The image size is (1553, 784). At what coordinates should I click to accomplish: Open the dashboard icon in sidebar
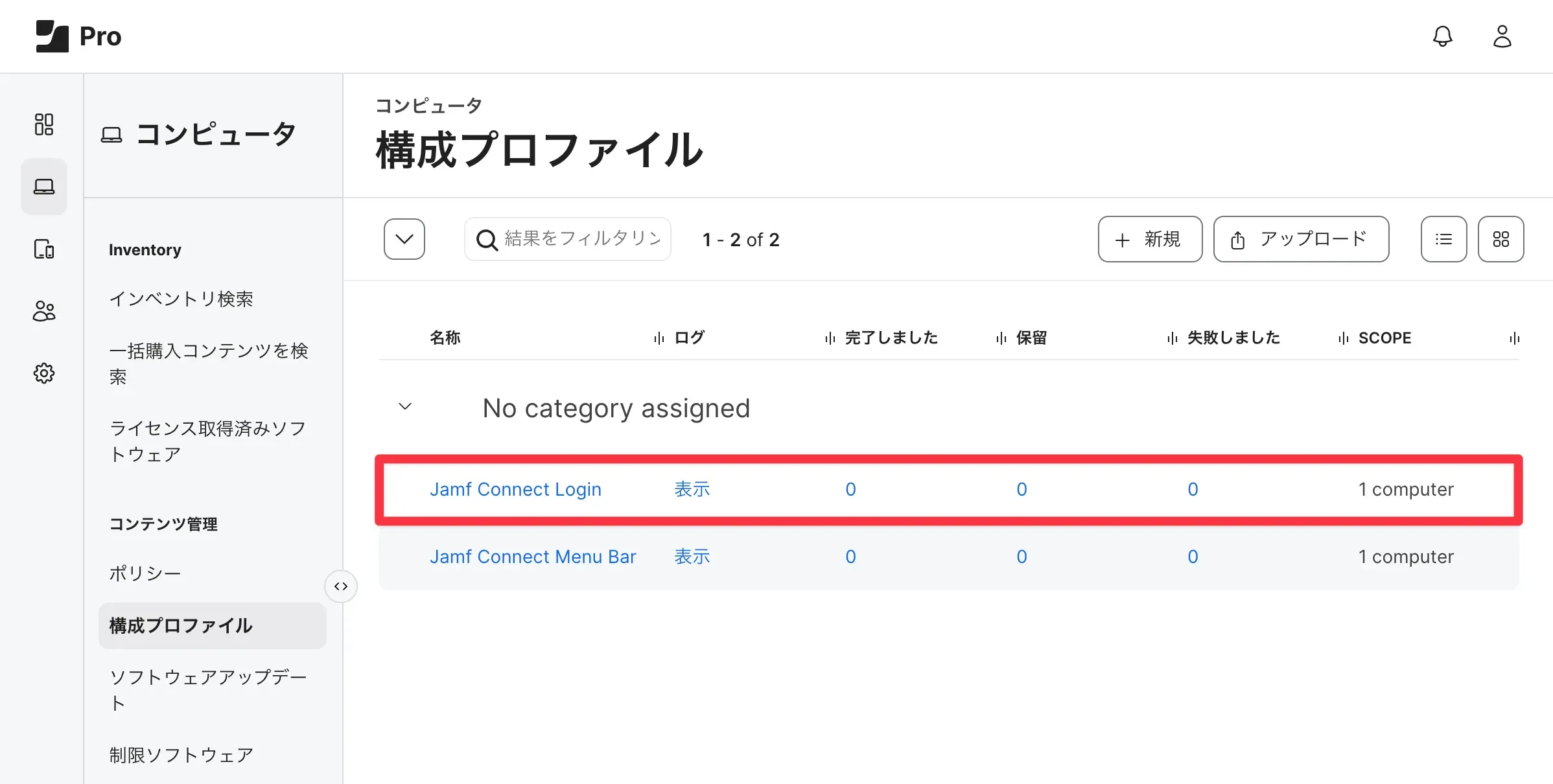click(x=43, y=124)
